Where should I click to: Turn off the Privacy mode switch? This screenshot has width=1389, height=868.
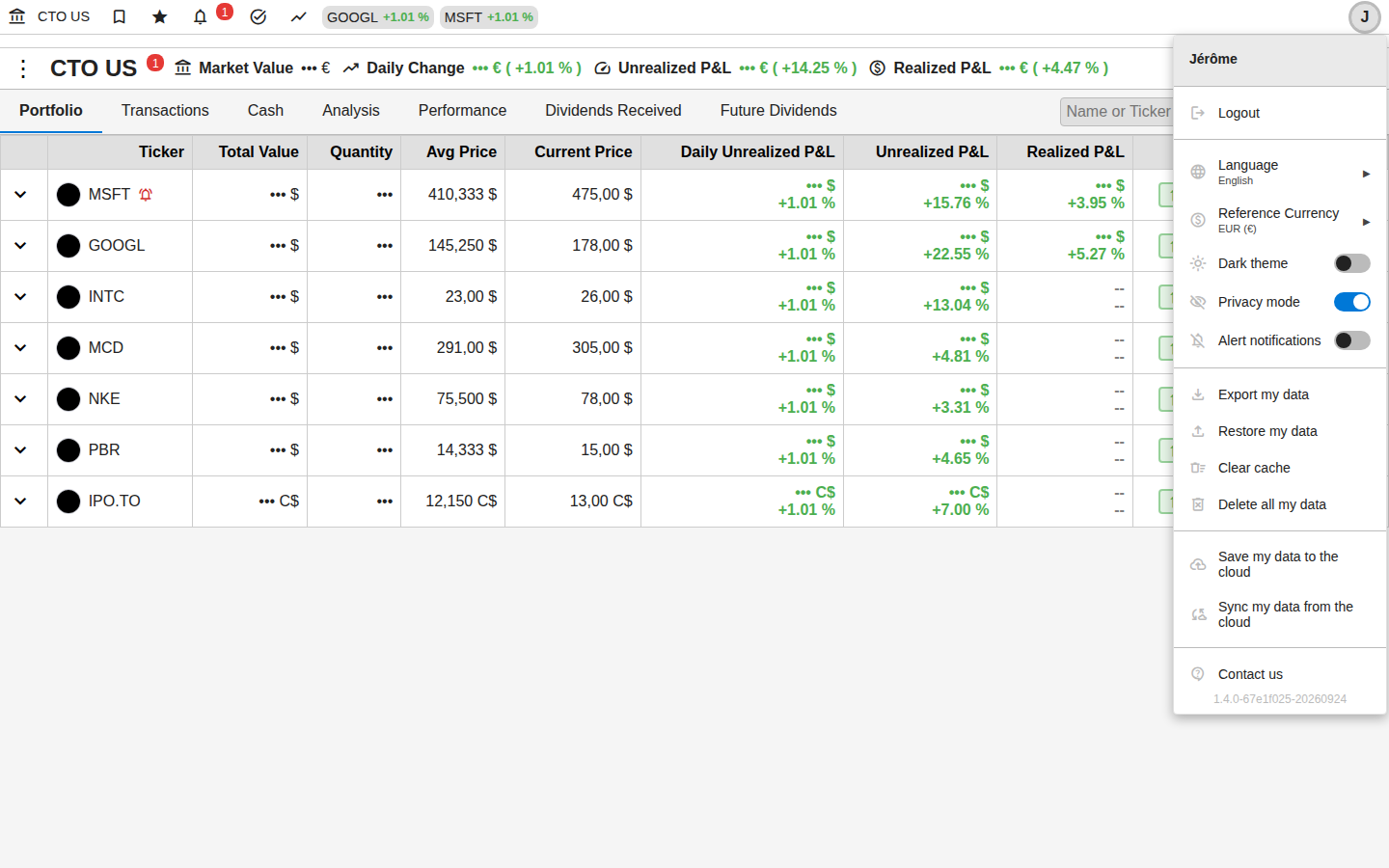pos(1352,302)
